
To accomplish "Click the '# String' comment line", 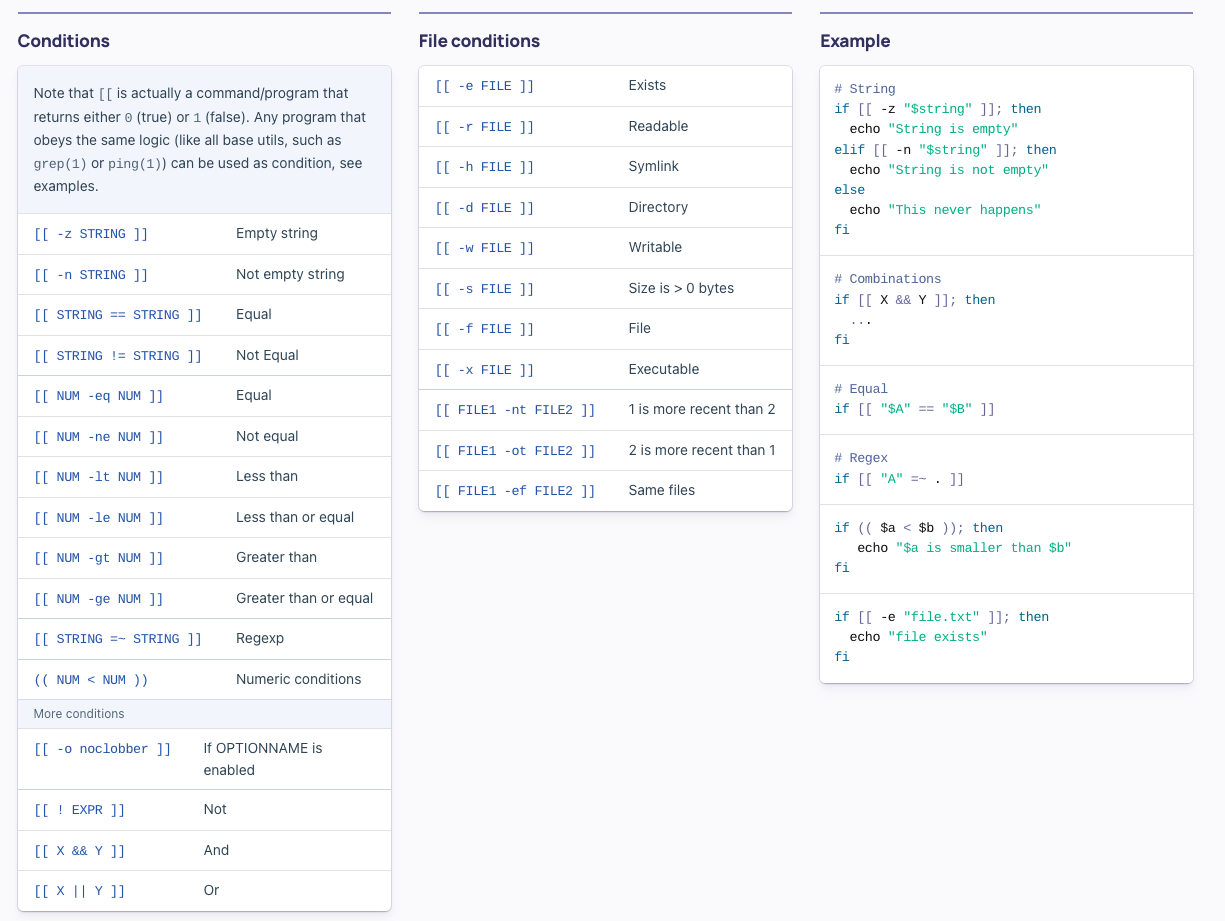I will (x=865, y=89).
